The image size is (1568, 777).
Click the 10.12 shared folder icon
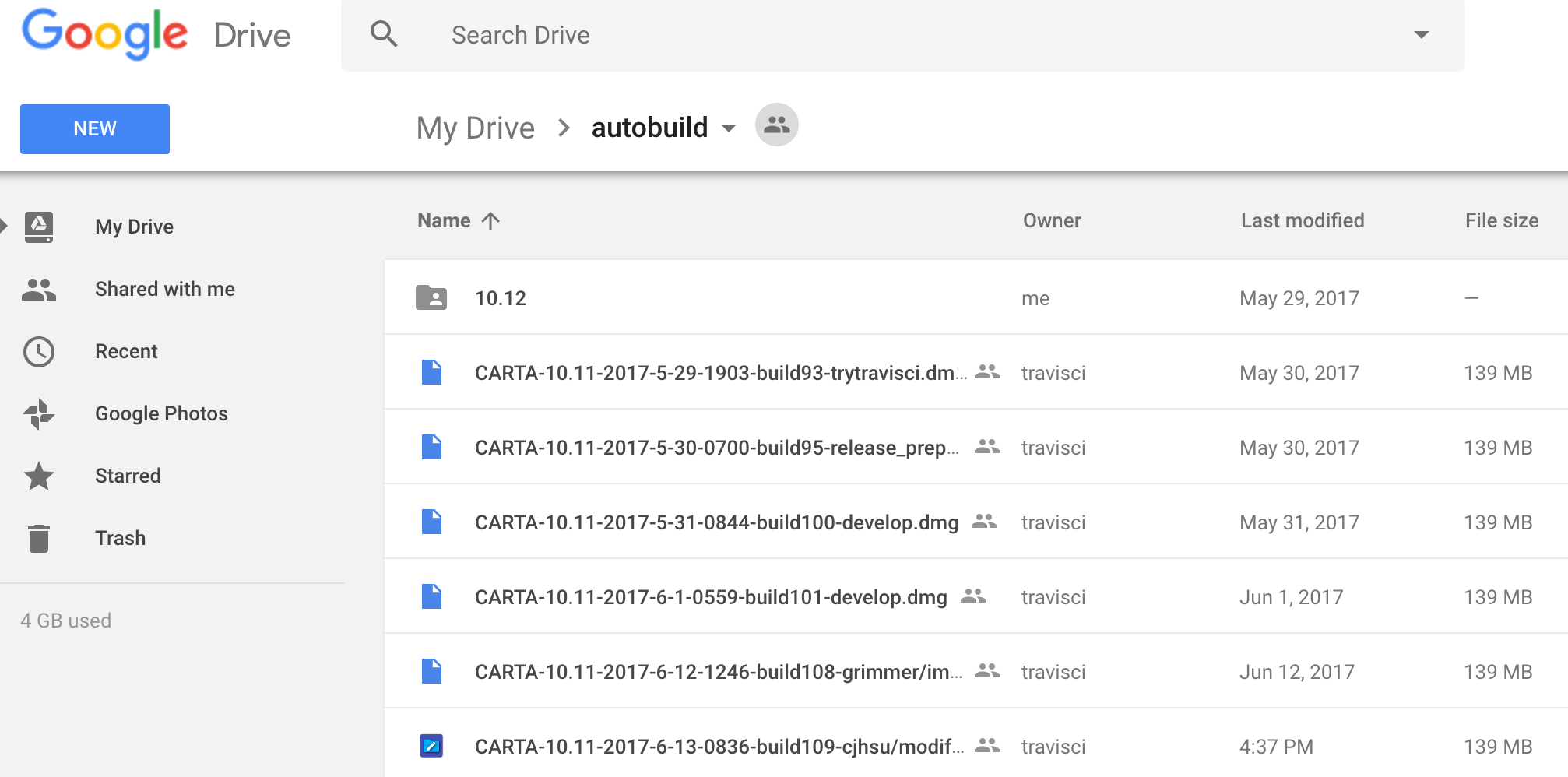(431, 297)
